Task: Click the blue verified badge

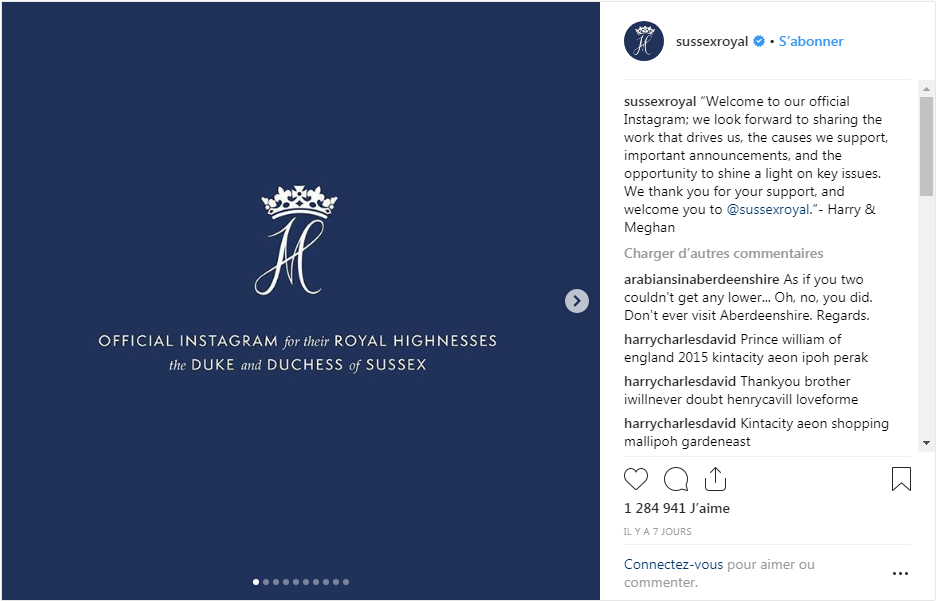Action: click(x=759, y=42)
